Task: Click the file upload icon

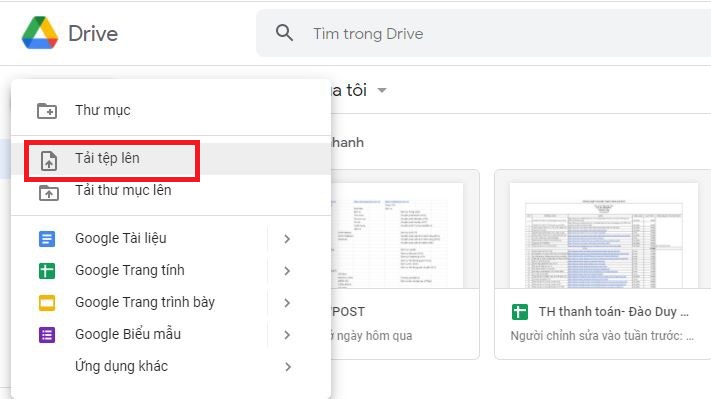Action: [x=49, y=161]
